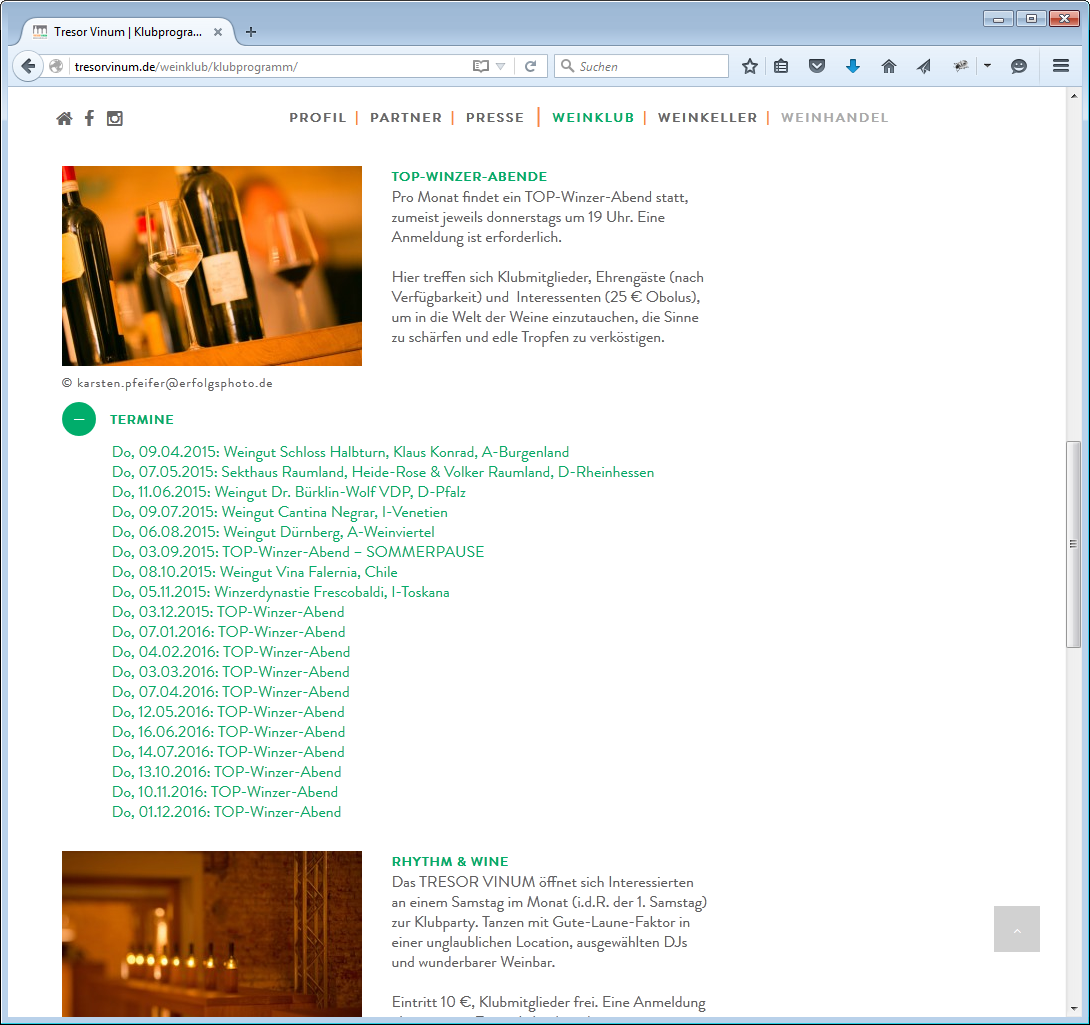Image resolution: width=1090 pixels, height=1025 pixels.
Task: Visit the Facebook page icon
Action: tap(89, 118)
